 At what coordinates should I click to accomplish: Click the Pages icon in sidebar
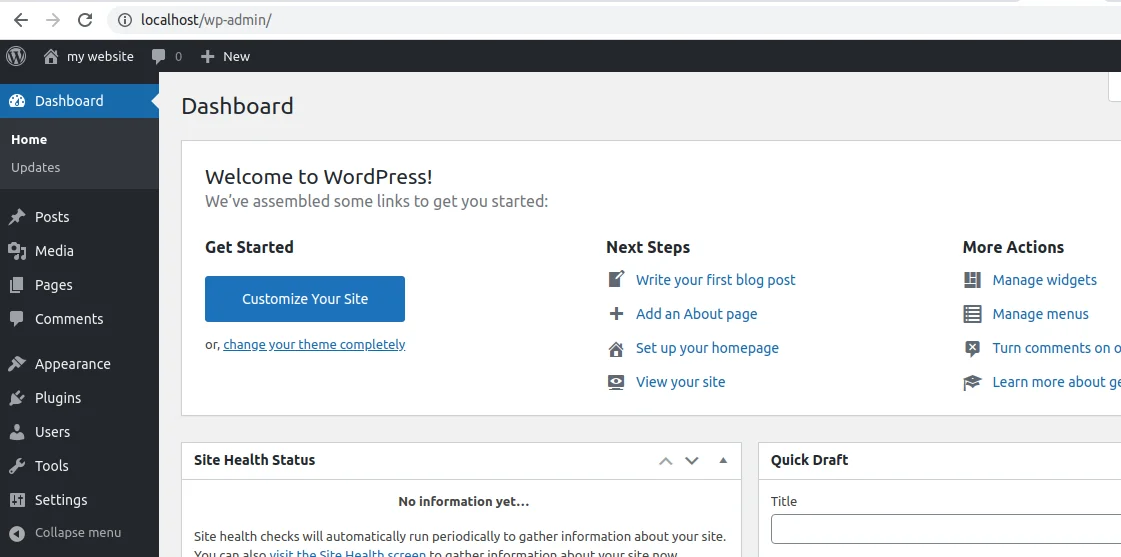17,285
